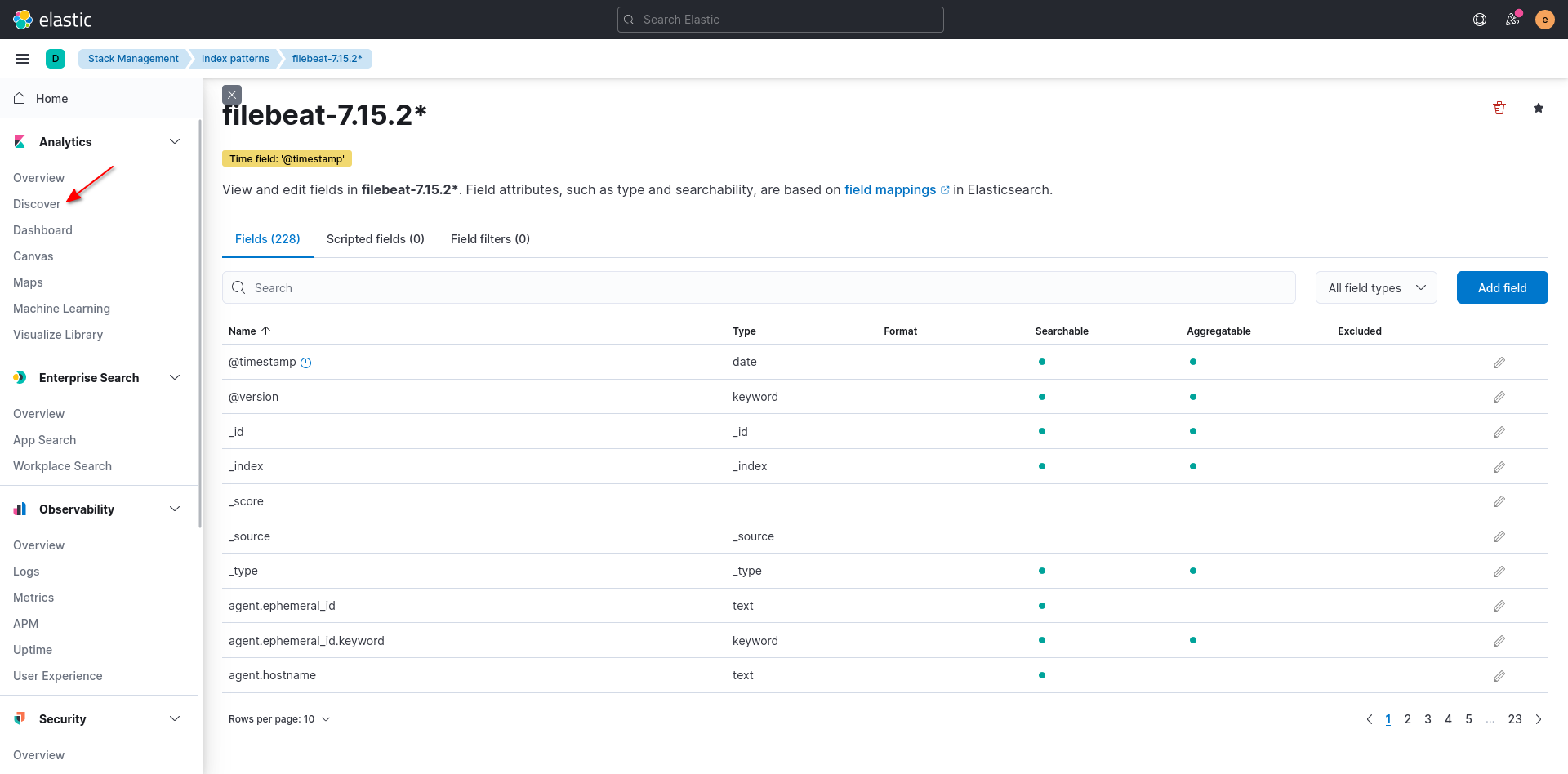
Task: Toggle the hamburger navigation menu
Action: pyautogui.click(x=23, y=59)
